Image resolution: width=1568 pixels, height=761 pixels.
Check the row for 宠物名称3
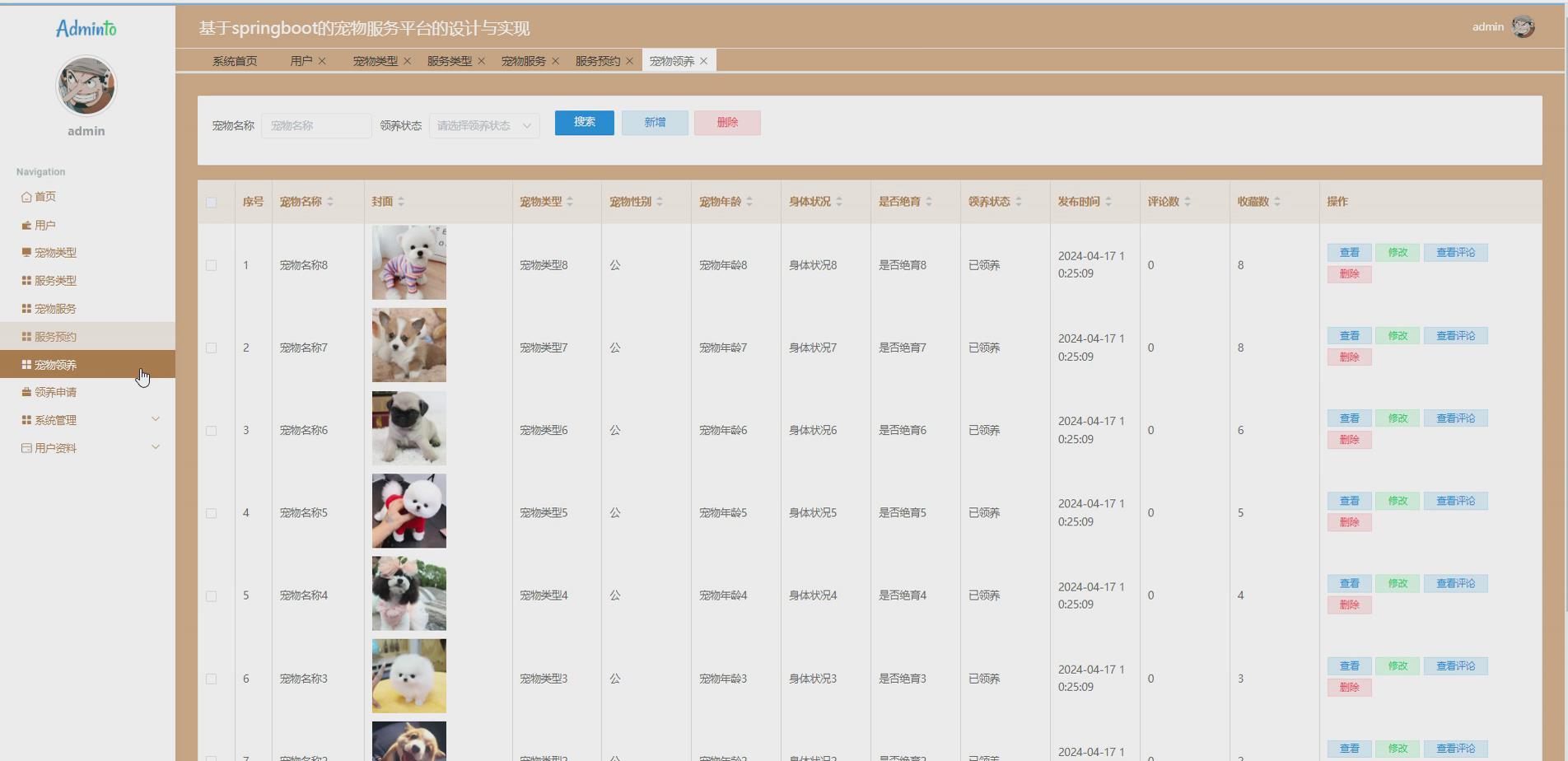(x=212, y=679)
